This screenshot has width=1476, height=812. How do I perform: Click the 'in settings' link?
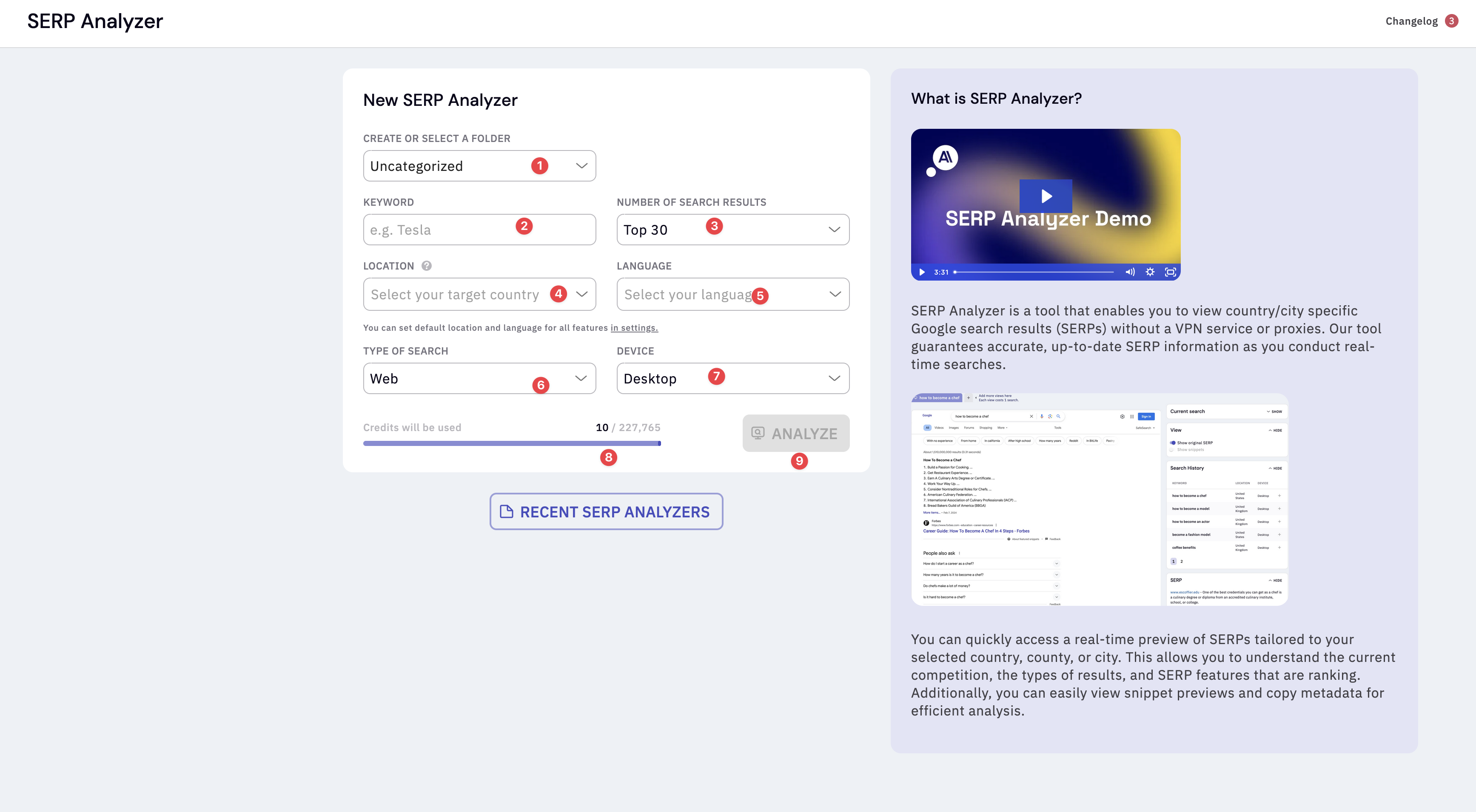634,328
